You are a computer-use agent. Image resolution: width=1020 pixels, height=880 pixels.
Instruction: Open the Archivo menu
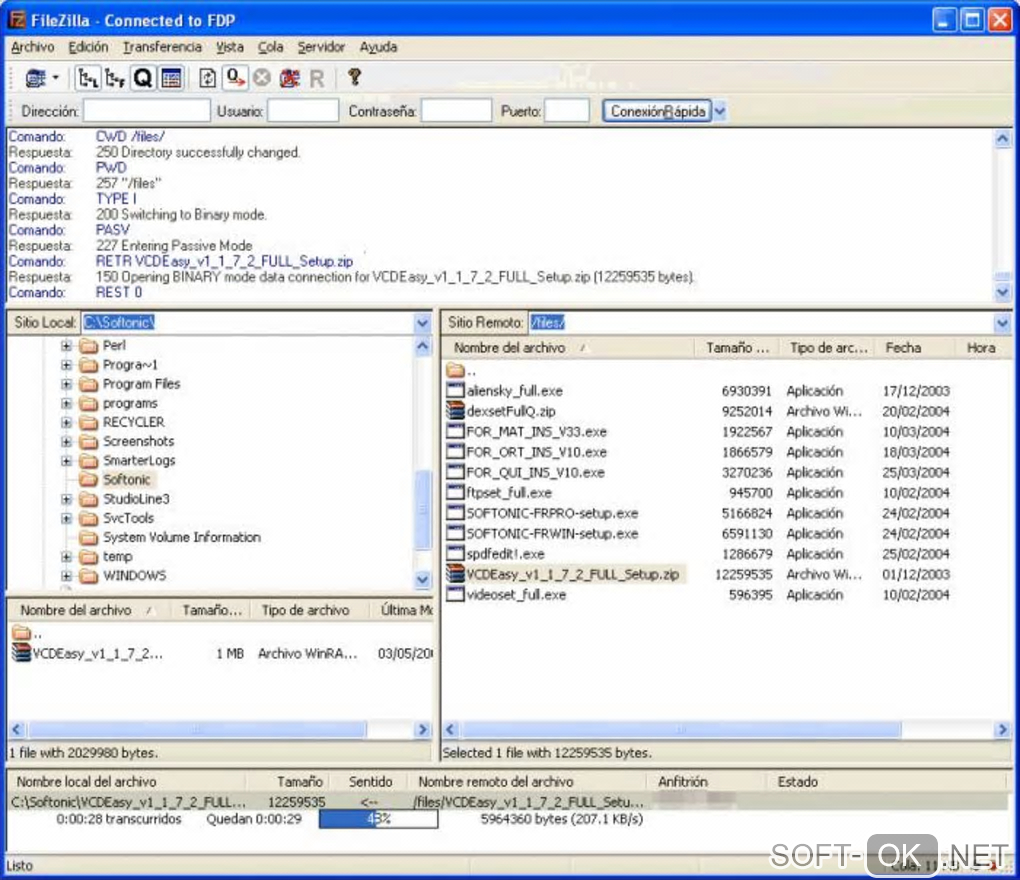33,47
